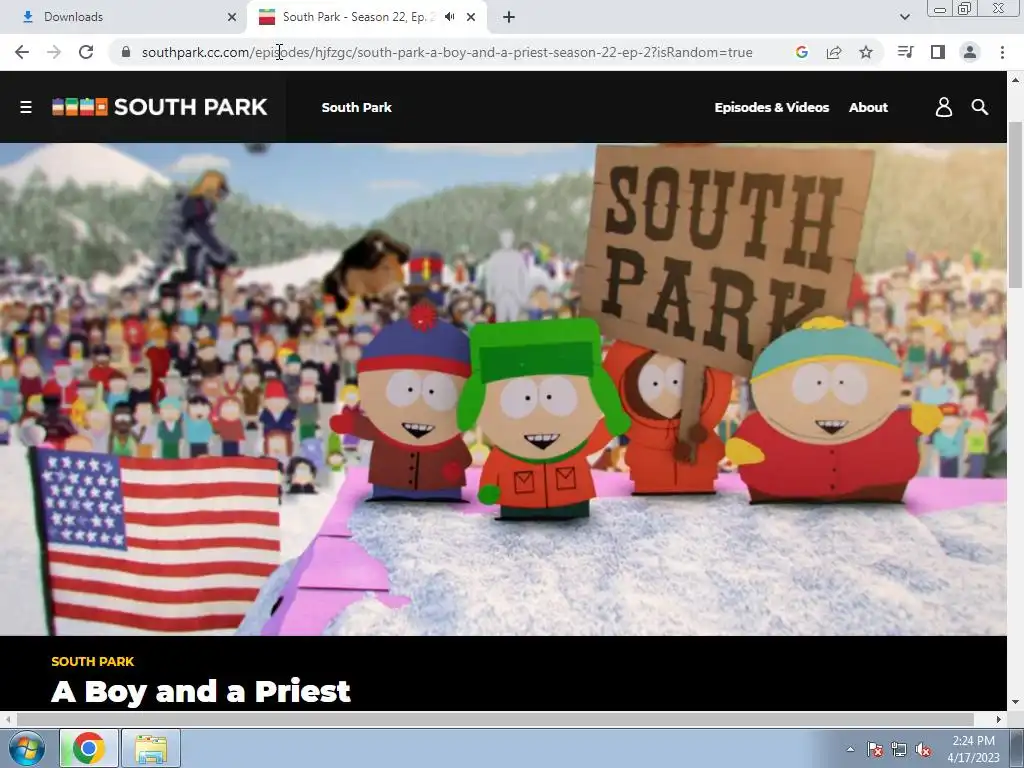This screenshot has height=768, width=1024.
Task: Click the Action Center flag icon
Action: 875,749
